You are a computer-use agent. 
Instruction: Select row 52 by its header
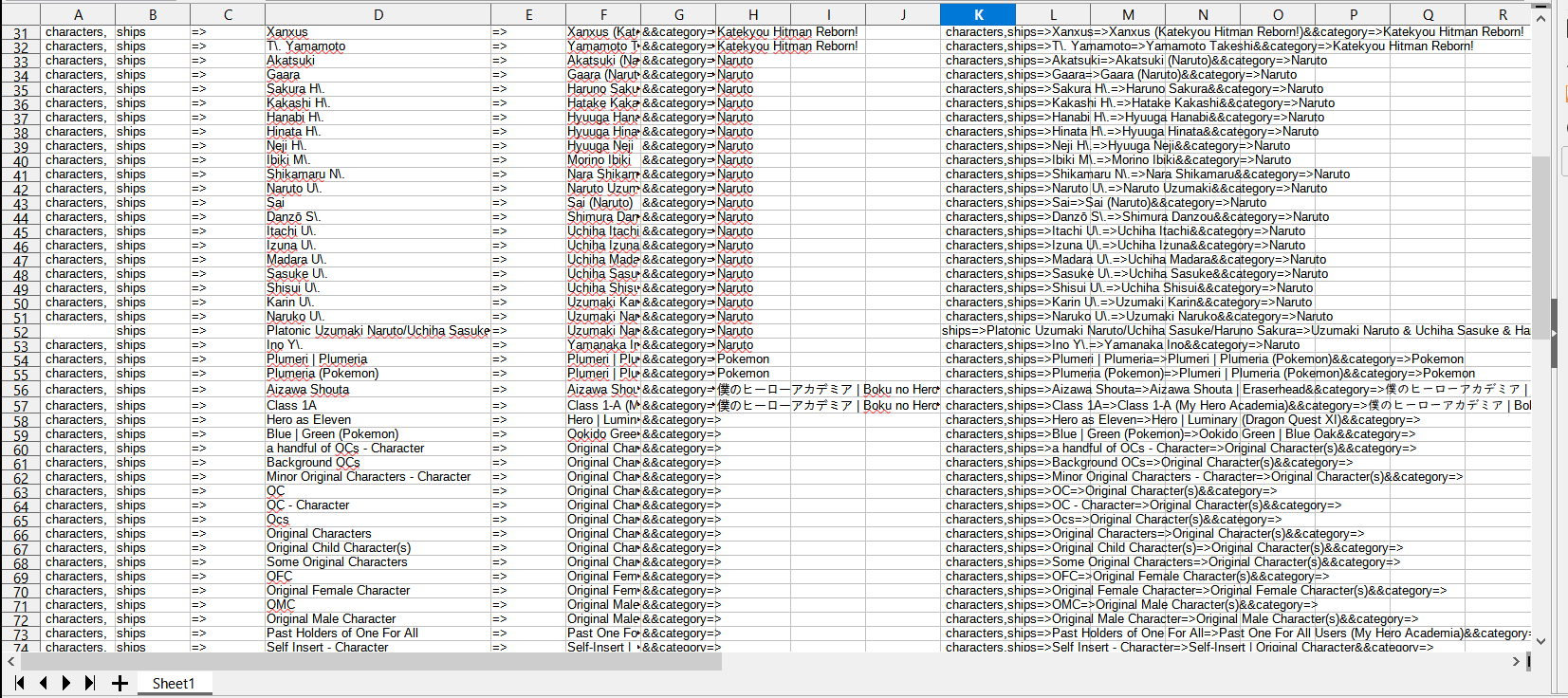point(20,332)
